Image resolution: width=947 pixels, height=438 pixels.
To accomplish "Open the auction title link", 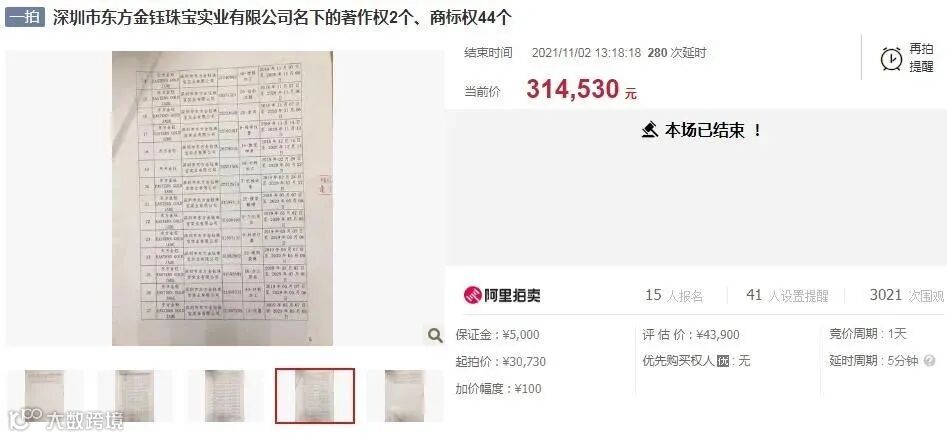I will (x=283, y=18).
